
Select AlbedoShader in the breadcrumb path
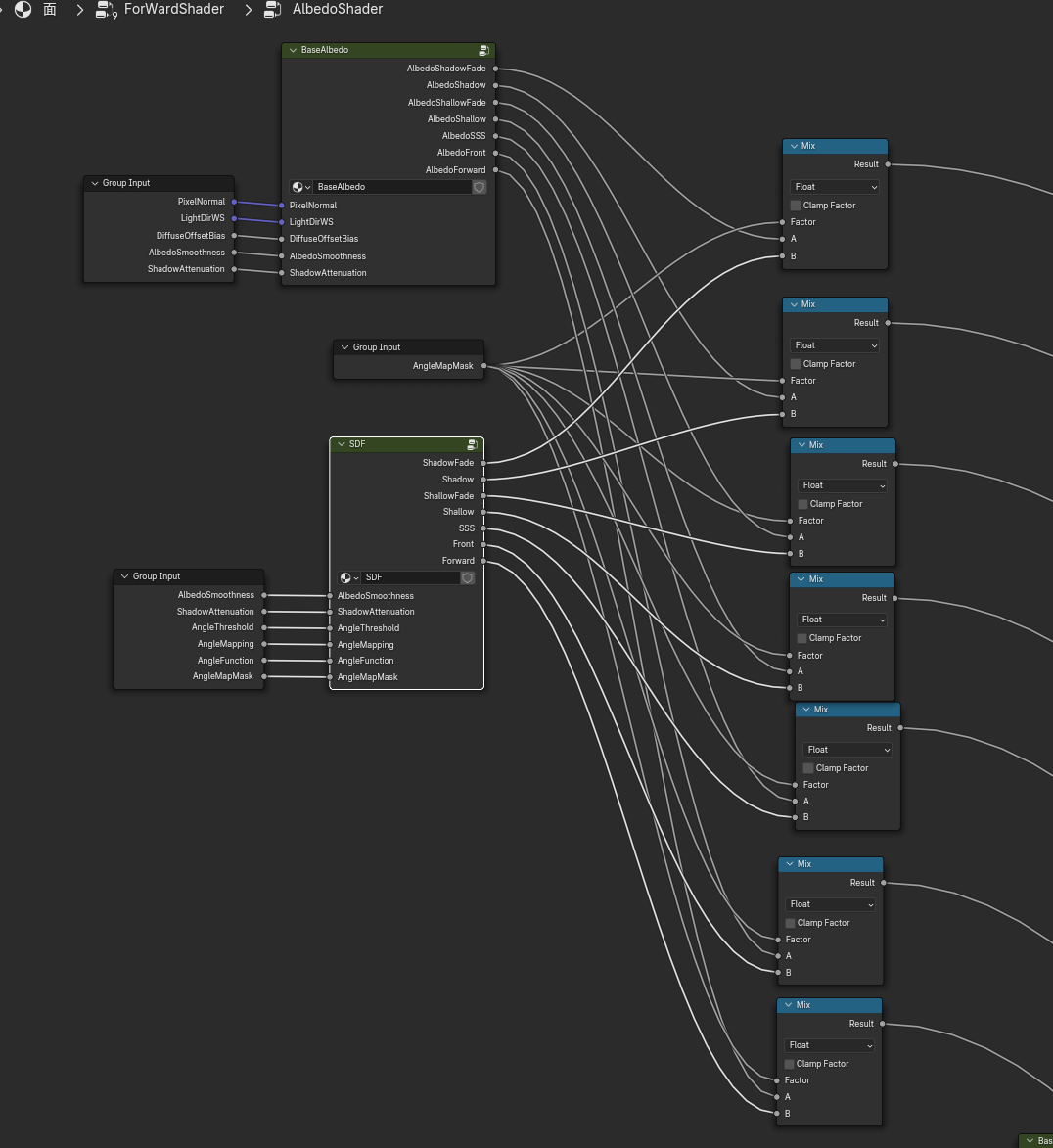tap(338, 10)
